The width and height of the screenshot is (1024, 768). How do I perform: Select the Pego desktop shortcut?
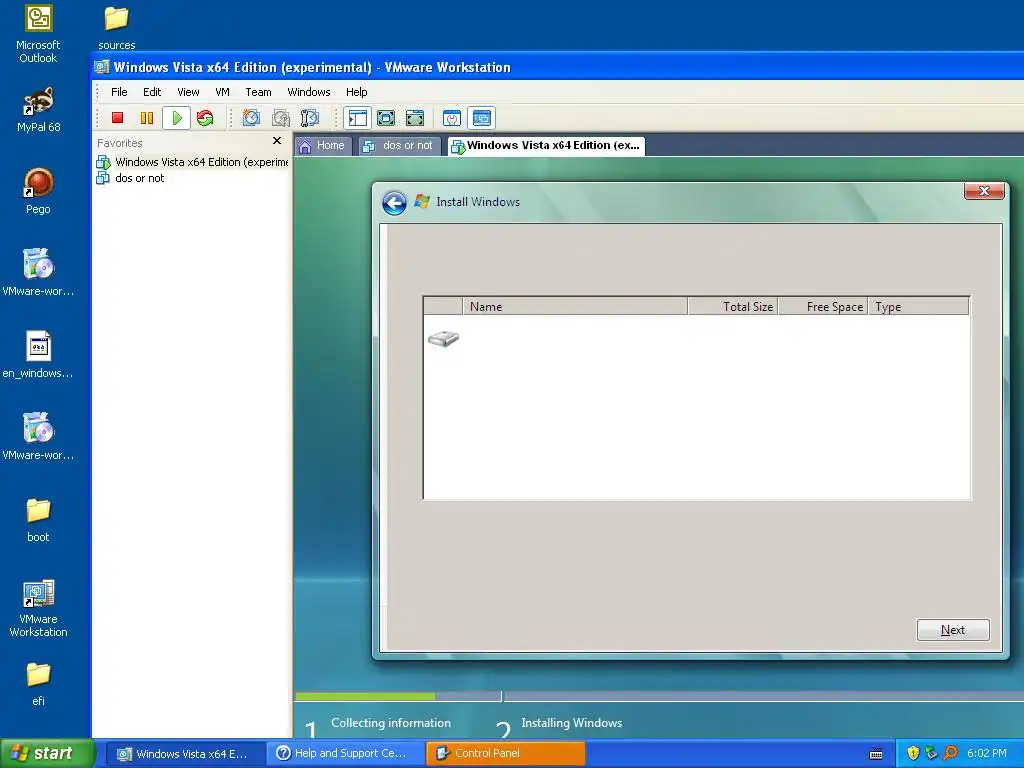coord(38,191)
